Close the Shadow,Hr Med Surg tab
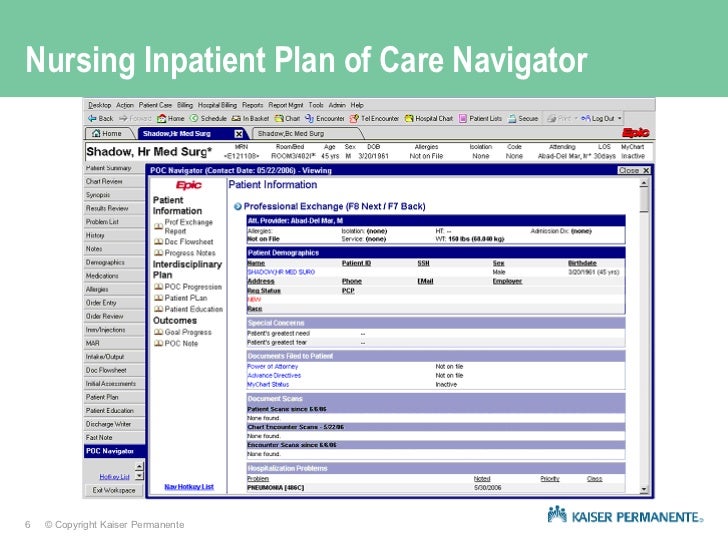The image size is (728, 546). coord(239,134)
